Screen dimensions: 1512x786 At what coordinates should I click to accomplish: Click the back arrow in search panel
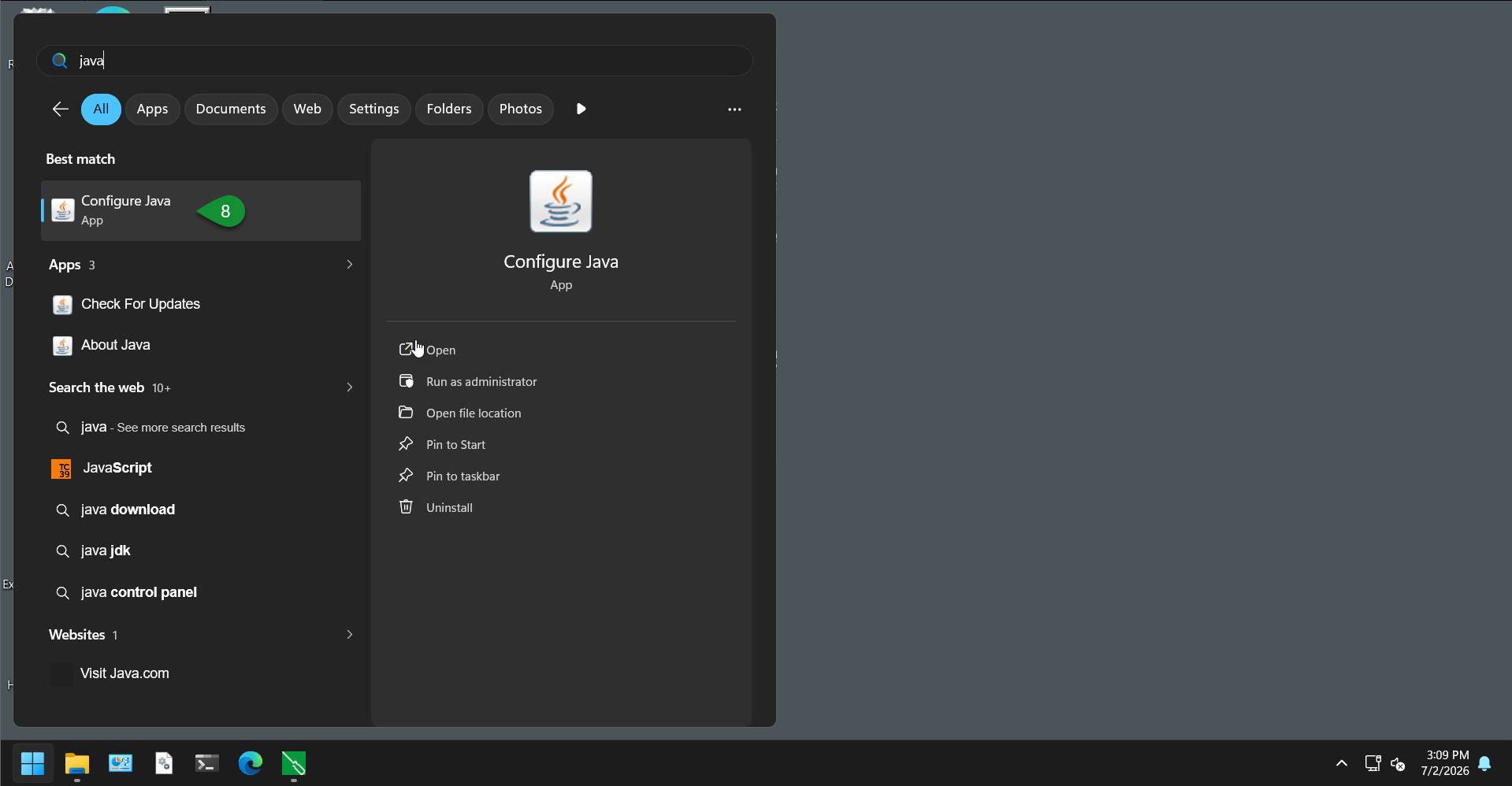click(x=60, y=109)
